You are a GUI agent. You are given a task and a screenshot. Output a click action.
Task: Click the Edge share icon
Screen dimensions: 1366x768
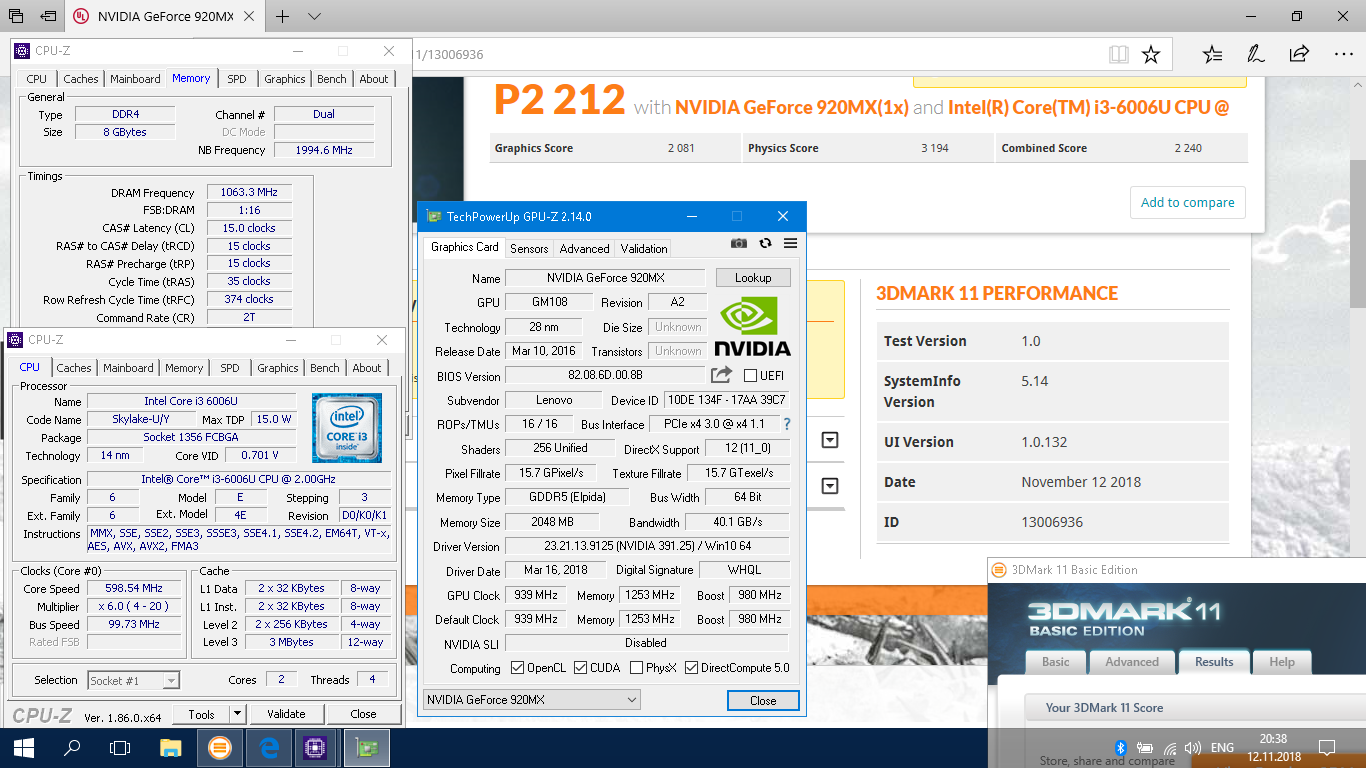[x=1299, y=54]
